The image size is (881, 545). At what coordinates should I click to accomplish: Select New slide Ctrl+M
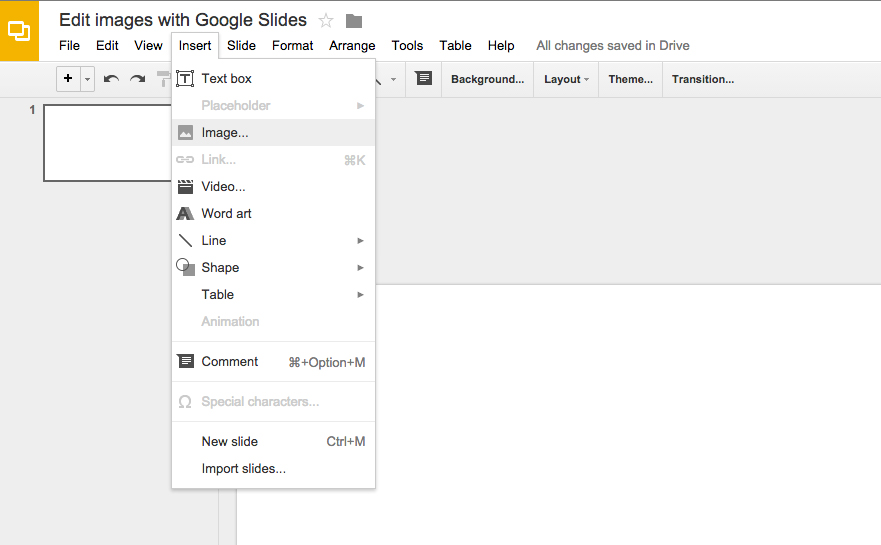coord(274,442)
